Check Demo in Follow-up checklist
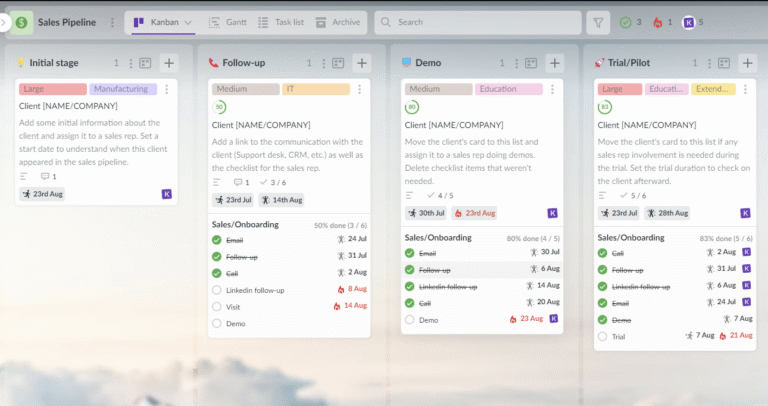Screen dimensions: 768x406 click(217, 323)
